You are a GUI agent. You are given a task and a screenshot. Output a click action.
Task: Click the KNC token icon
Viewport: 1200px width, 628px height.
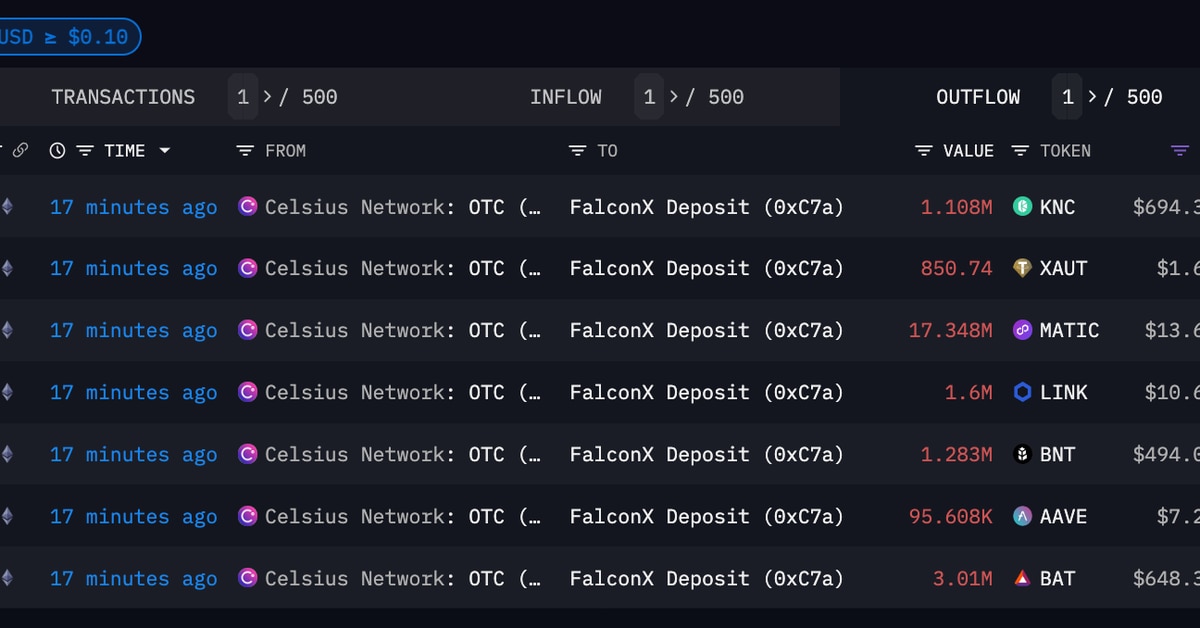(1022, 207)
